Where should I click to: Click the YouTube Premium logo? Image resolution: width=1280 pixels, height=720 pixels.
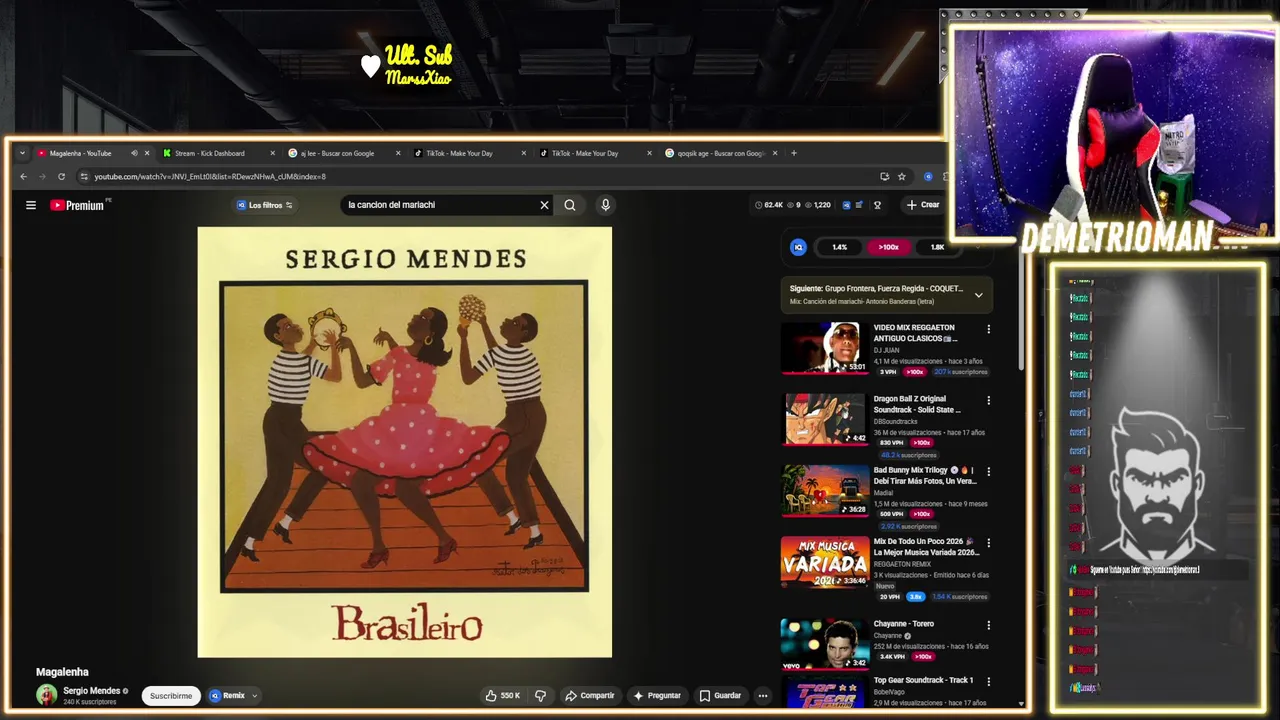tap(78, 205)
